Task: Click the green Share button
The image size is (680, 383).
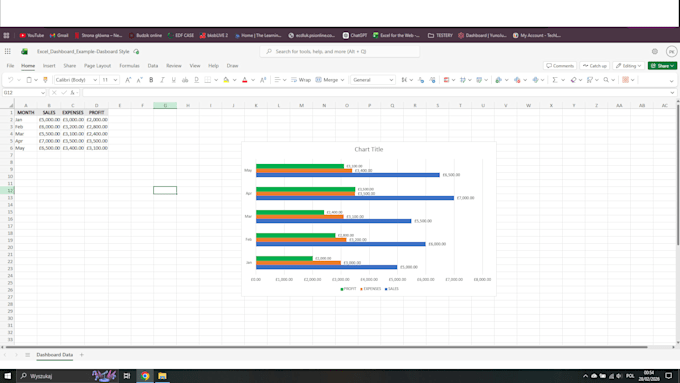Action: 662,65
